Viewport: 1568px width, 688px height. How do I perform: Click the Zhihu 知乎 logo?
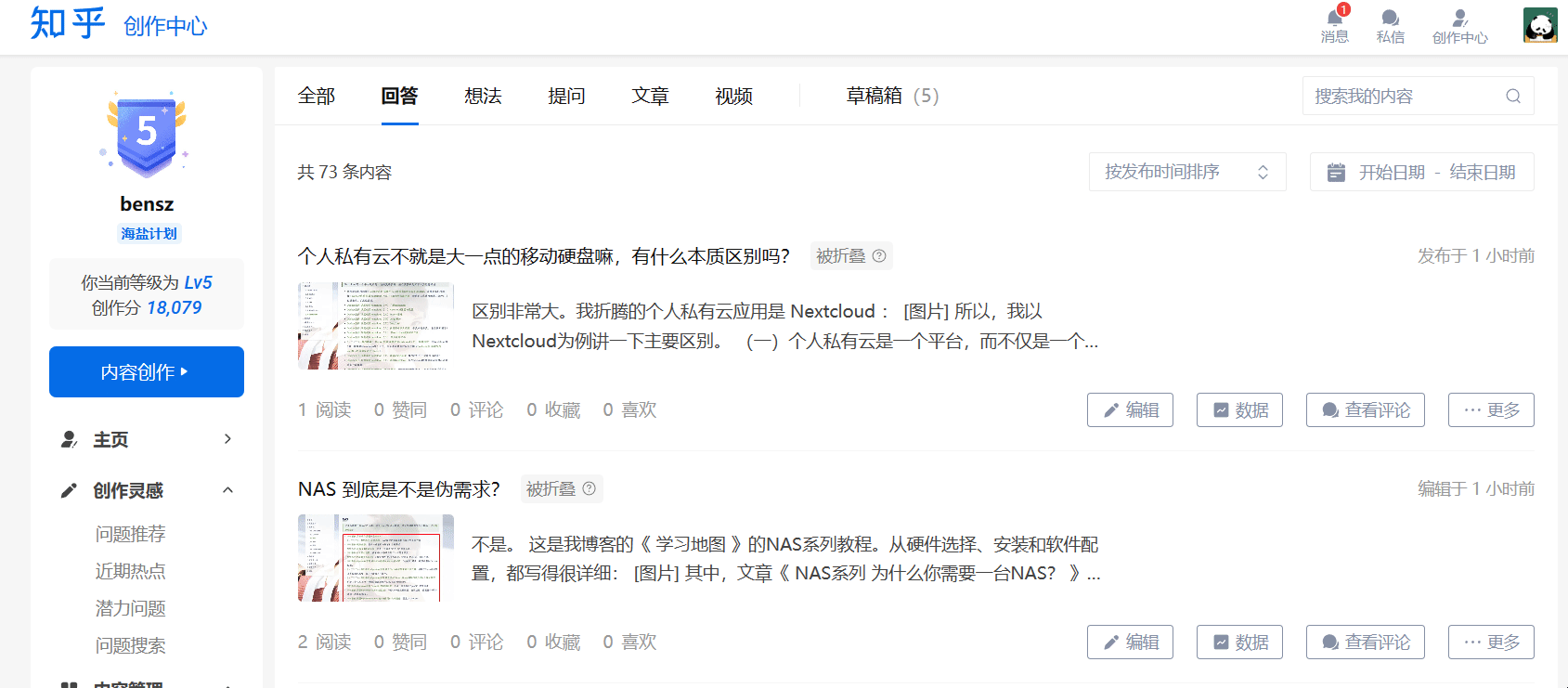tap(67, 23)
